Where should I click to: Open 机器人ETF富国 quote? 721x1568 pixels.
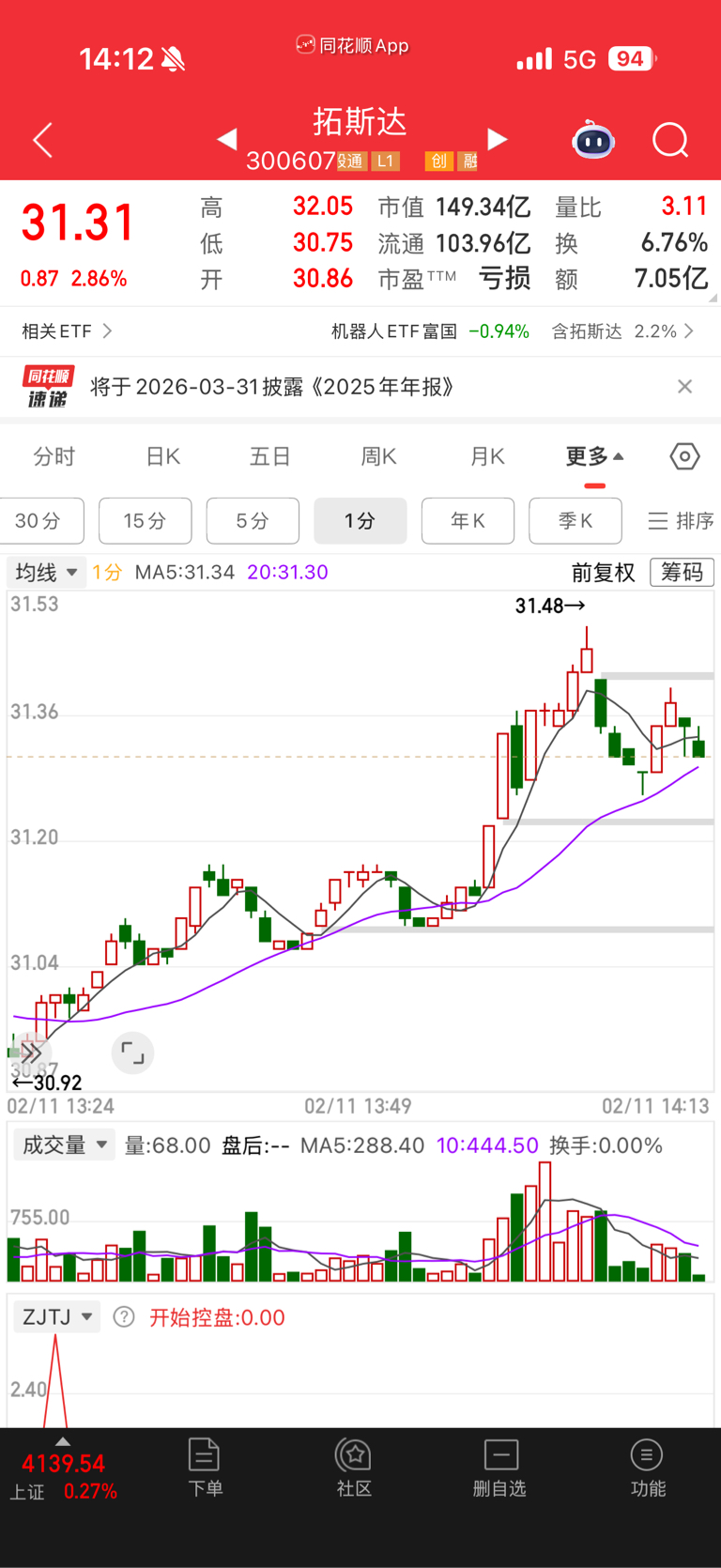[x=430, y=331]
